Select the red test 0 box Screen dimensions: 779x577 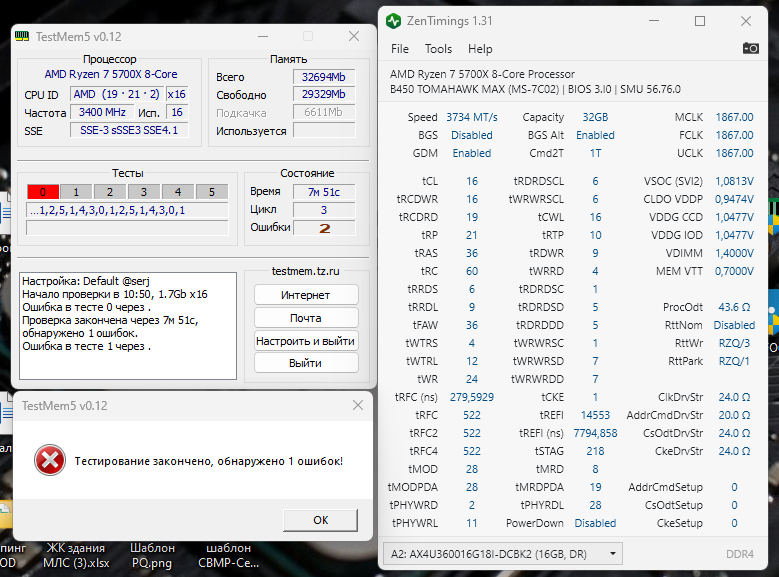[43, 192]
